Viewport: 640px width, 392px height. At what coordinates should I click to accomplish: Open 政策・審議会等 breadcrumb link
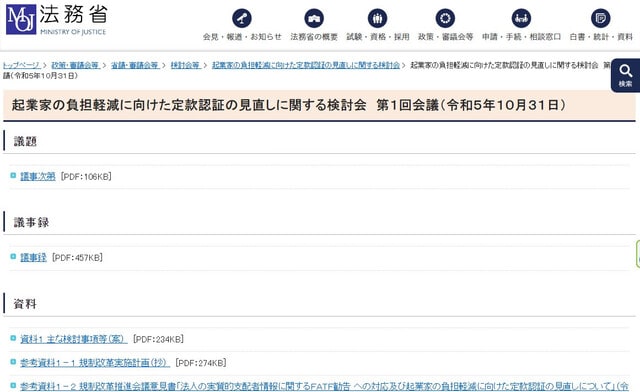click(75, 65)
